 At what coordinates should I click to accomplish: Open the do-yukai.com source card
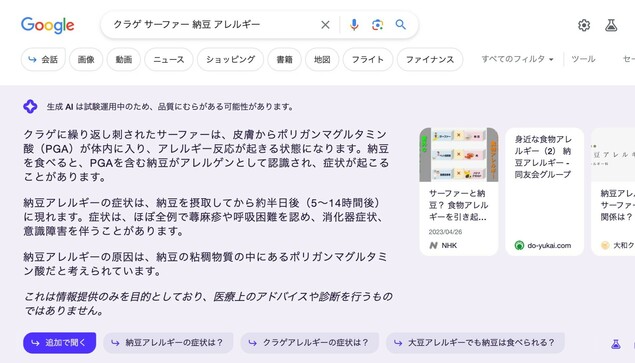(x=545, y=192)
